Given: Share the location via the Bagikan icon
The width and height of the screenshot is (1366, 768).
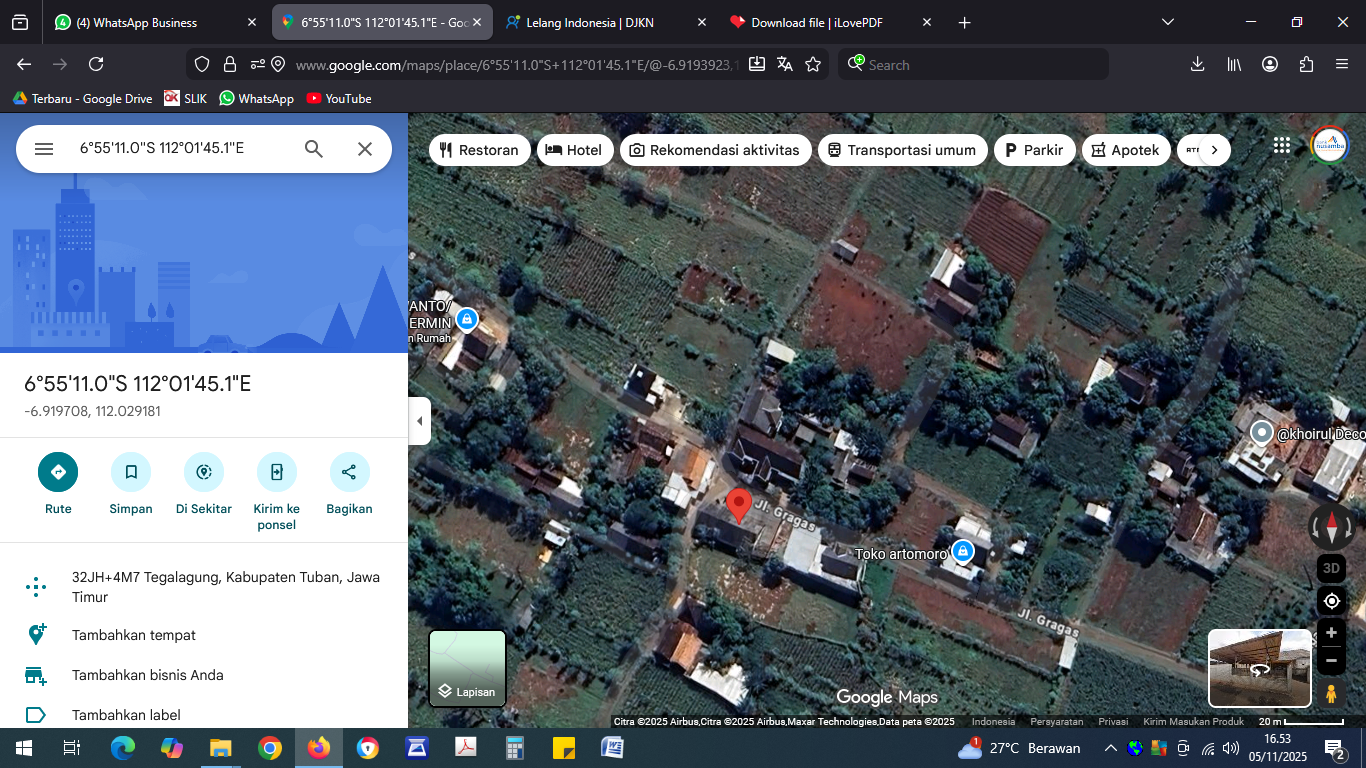Looking at the screenshot, I should pos(349,471).
